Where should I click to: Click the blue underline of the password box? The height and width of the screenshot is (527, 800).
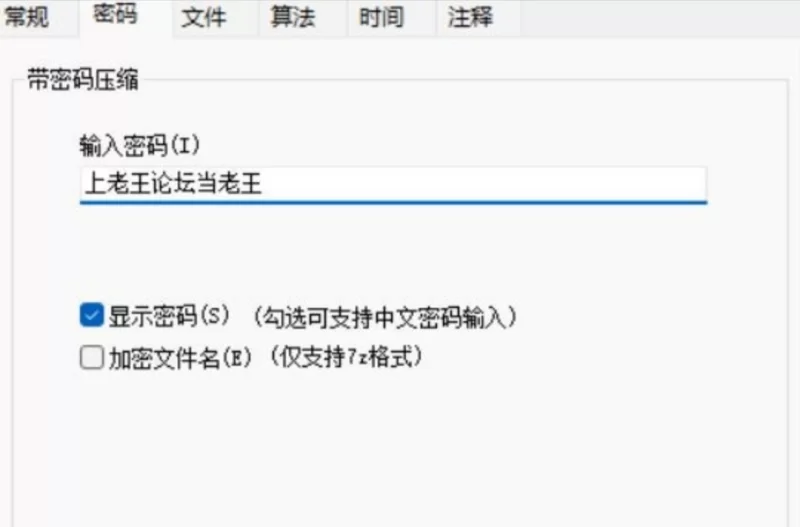(x=393, y=203)
